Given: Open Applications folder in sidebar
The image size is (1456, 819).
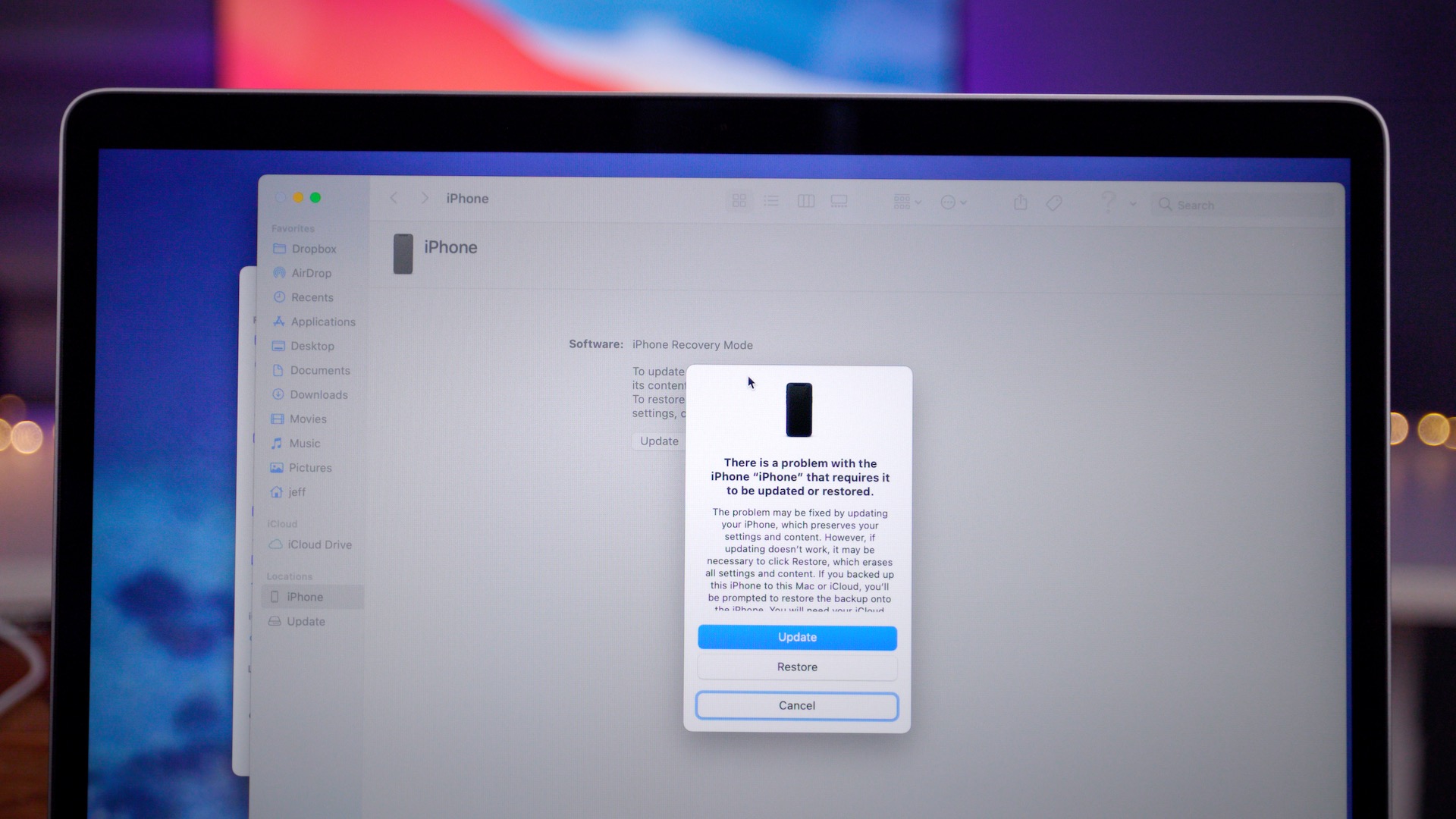Looking at the screenshot, I should coord(322,321).
